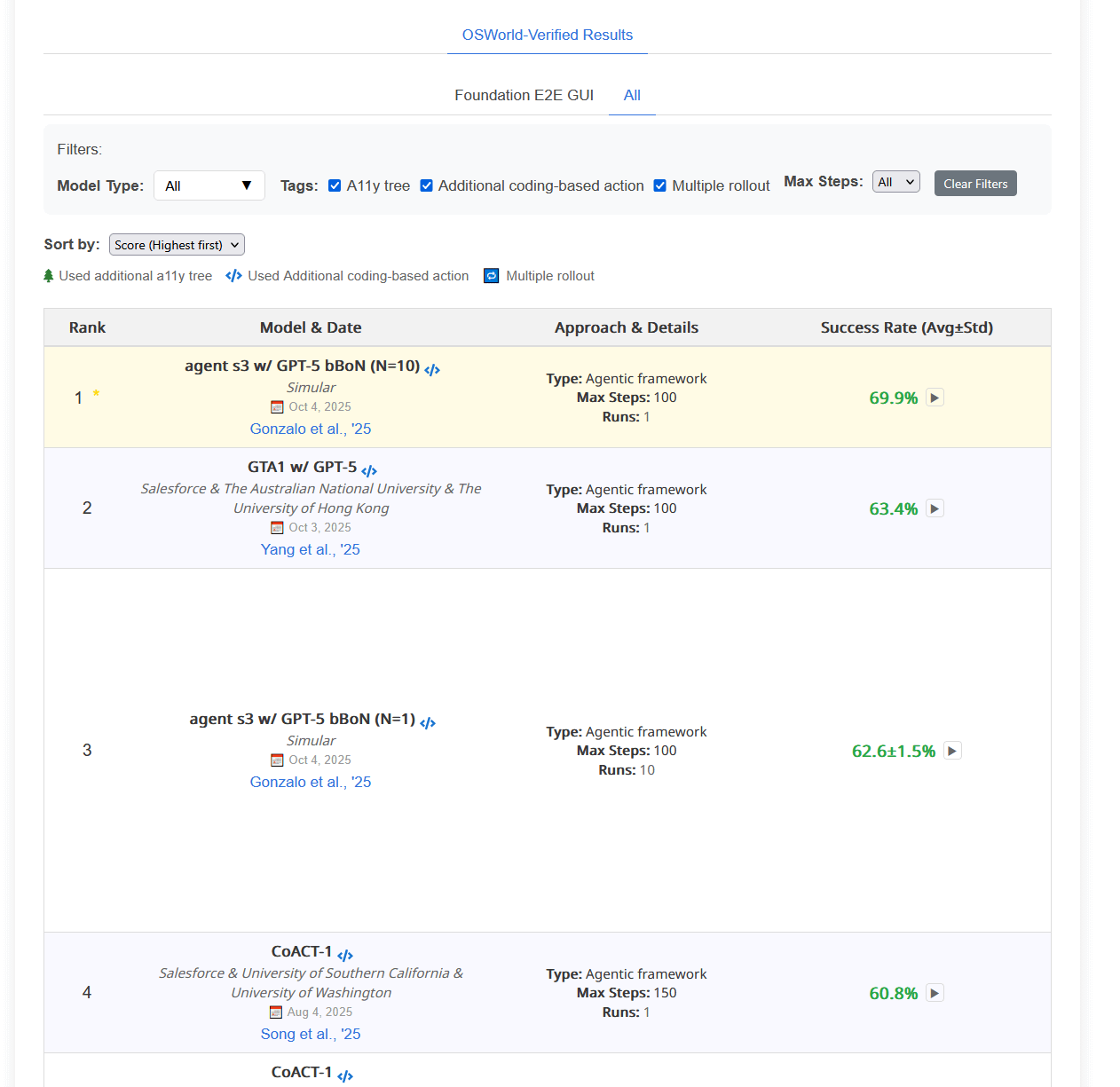The height and width of the screenshot is (1087, 1120).
Task: Open the Max Steps dropdown
Action: tap(895, 182)
